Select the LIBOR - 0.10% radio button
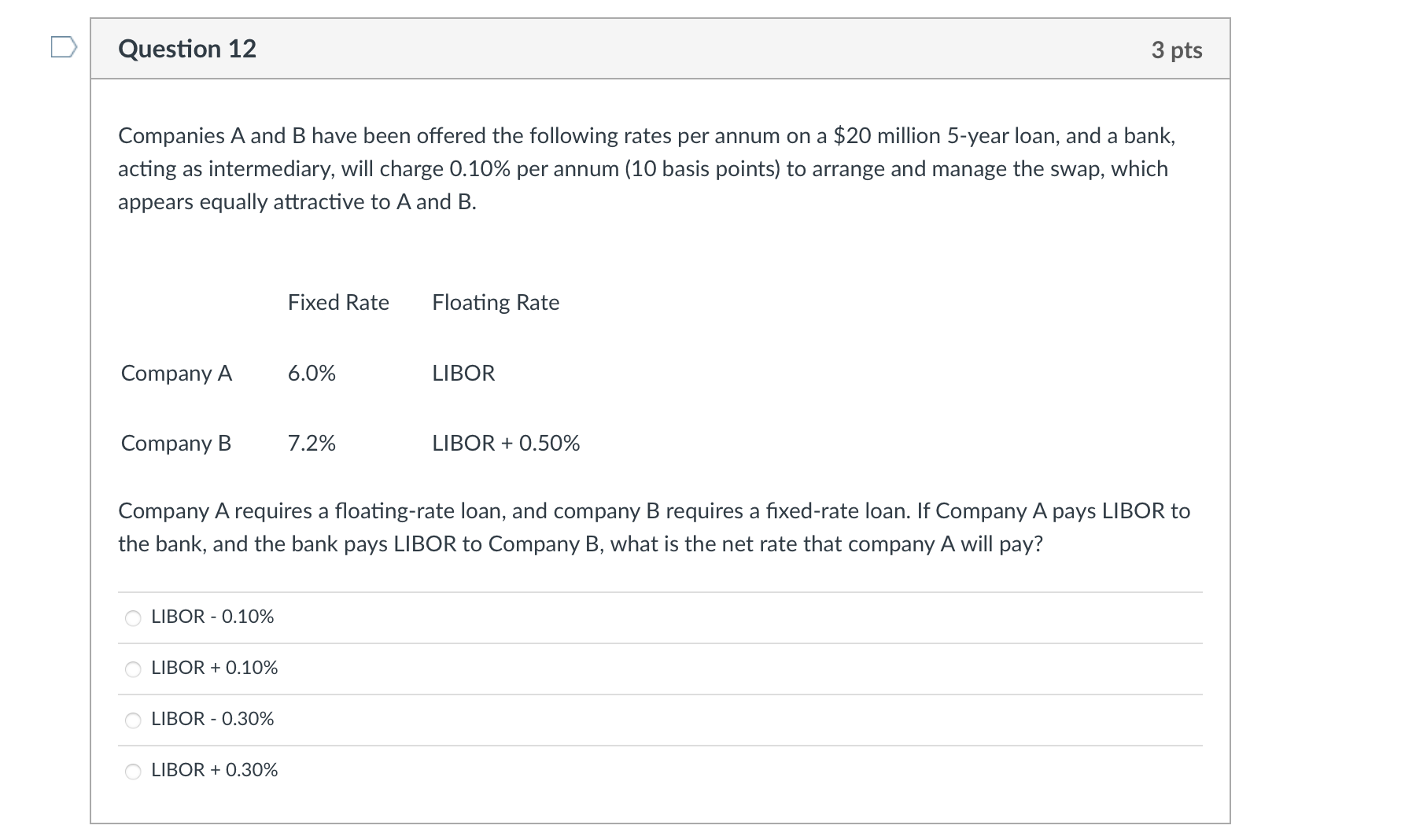Viewport: 1427px width, 840px height. pyautogui.click(x=132, y=618)
